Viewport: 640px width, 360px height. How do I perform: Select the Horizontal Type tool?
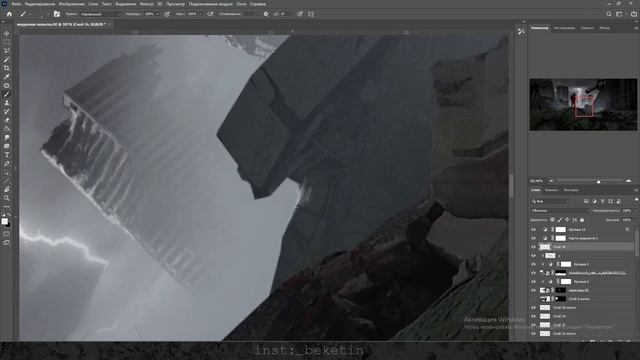click(7, 155)
